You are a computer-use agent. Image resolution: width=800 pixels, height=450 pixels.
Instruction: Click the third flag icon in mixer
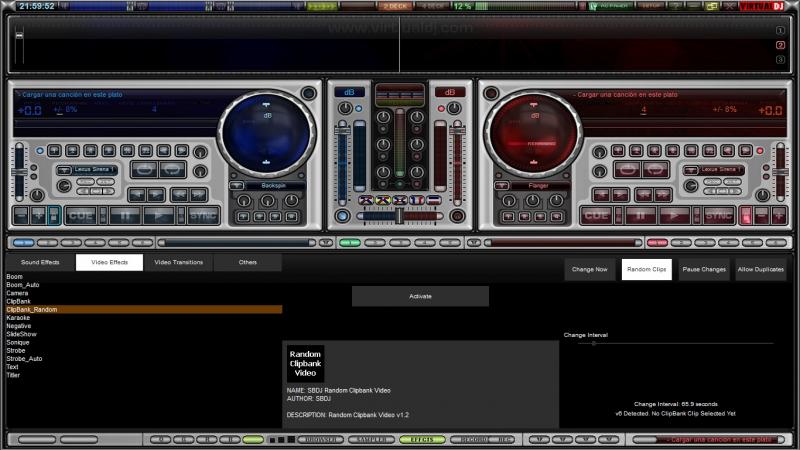pyautogui.click(x=400, y=200)
